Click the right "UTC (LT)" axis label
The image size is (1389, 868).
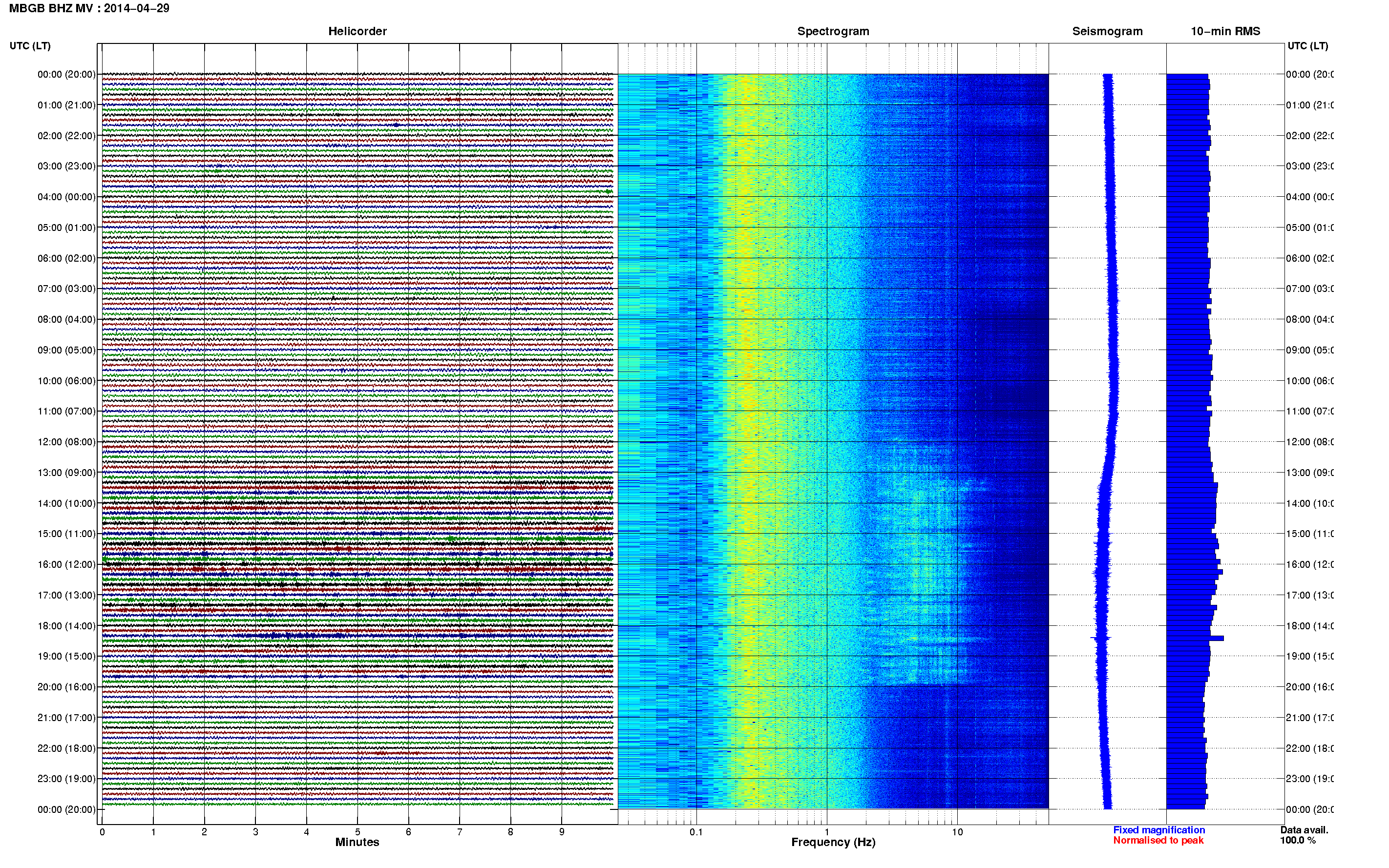[1307, 46]
